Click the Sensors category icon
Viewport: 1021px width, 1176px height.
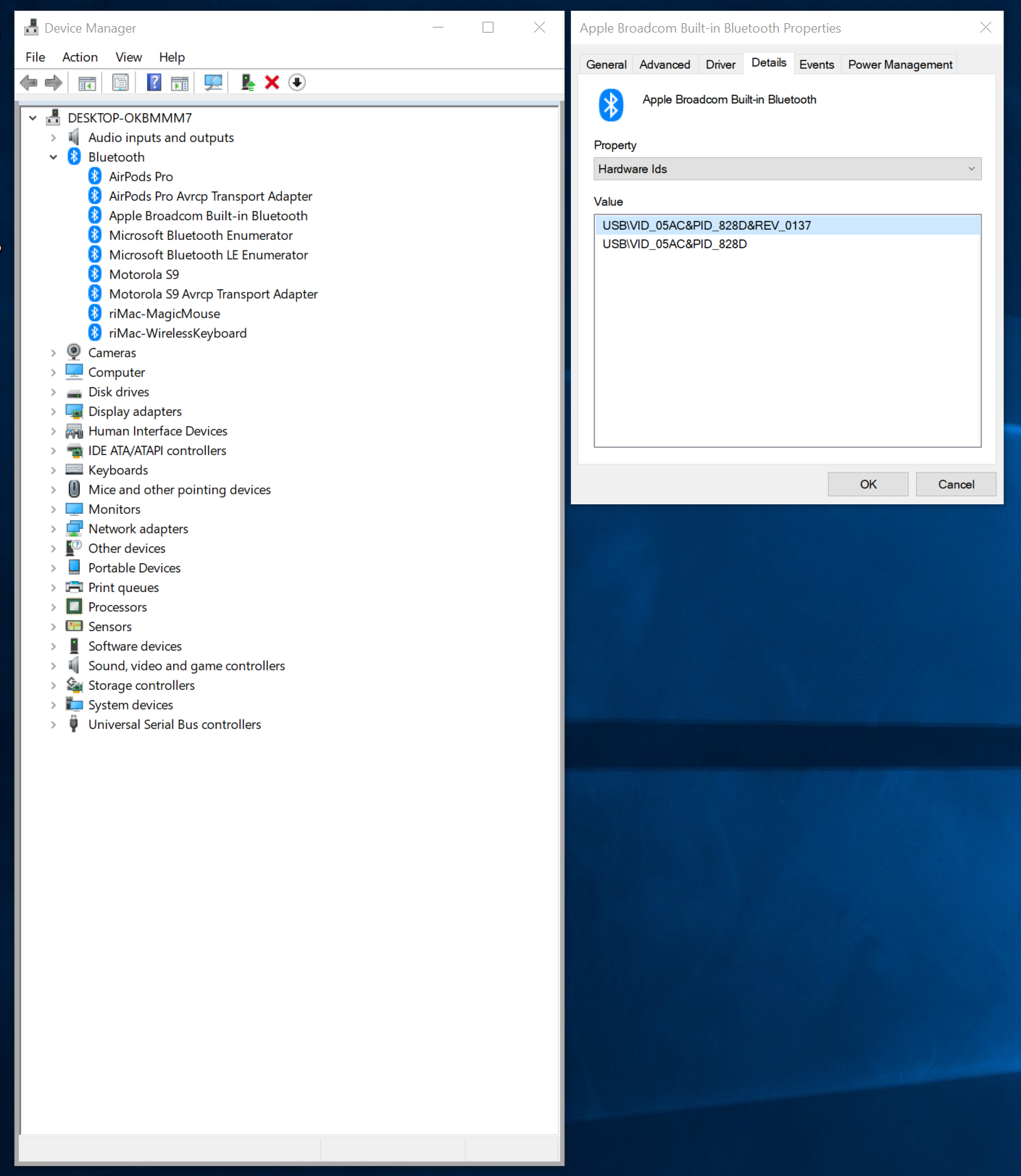(74, 626)
